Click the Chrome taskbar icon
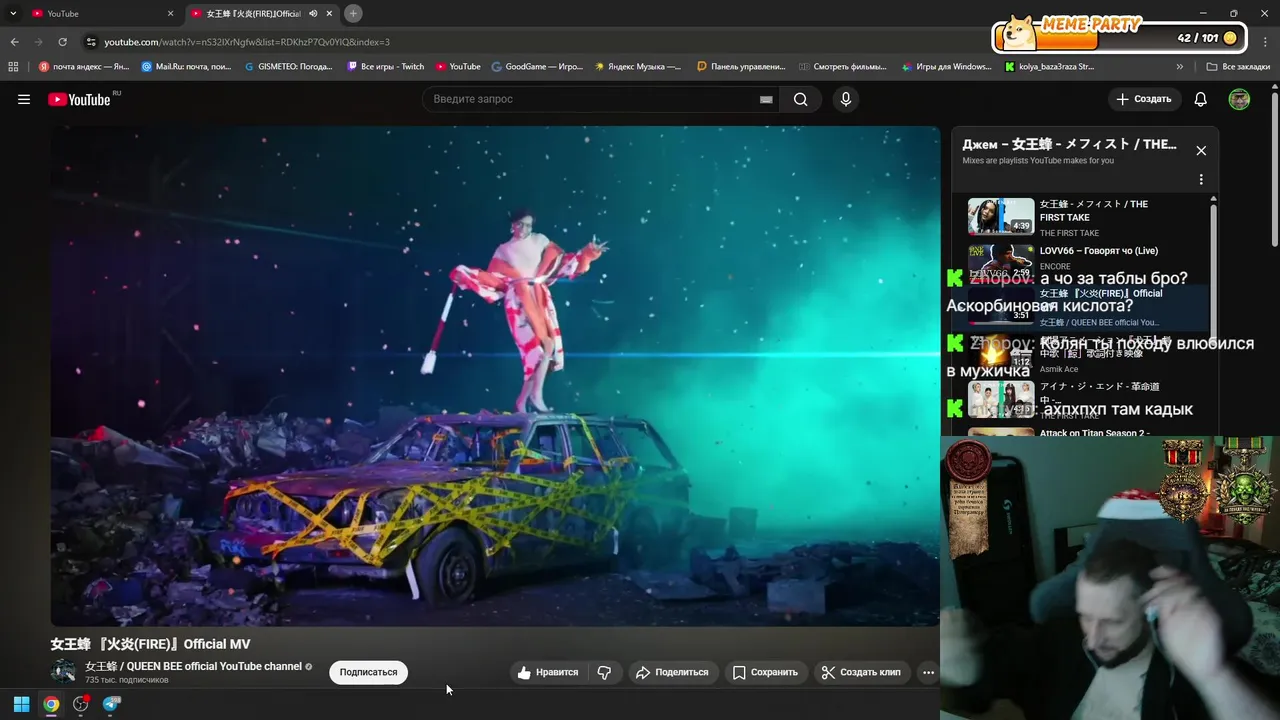Image resolution: width=1280 pixels, height=720 pixels. click(x=51, y=704)
